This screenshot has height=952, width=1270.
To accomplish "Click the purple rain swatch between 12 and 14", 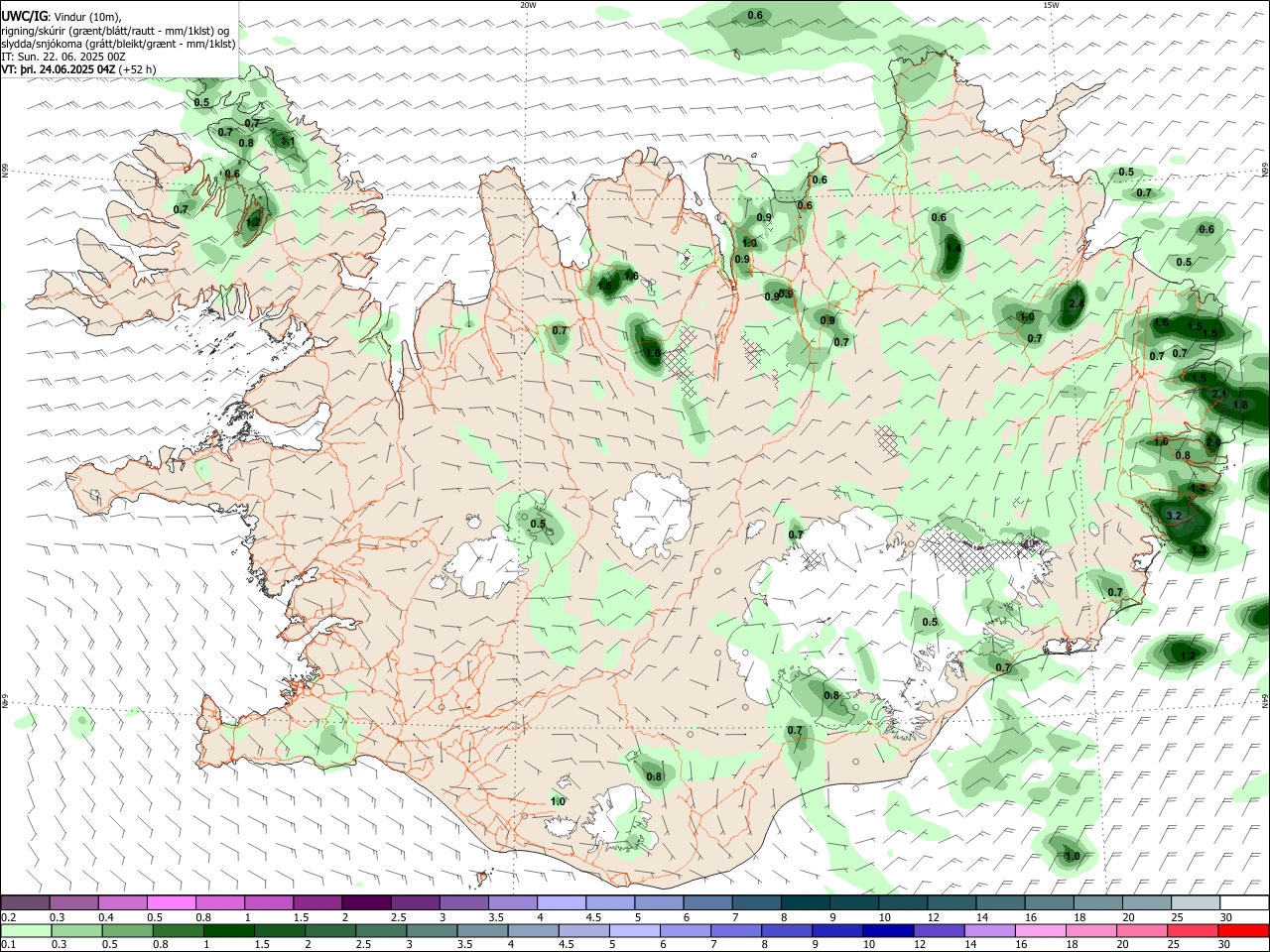I will (x=938, y=931).
